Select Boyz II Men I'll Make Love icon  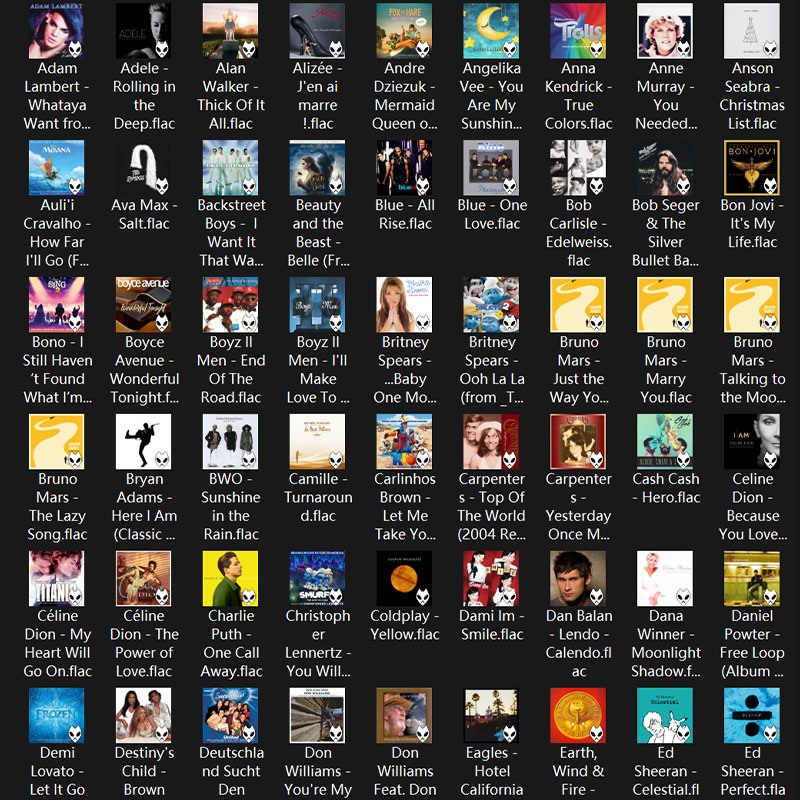pyautogui.click(x=317, y=305)
